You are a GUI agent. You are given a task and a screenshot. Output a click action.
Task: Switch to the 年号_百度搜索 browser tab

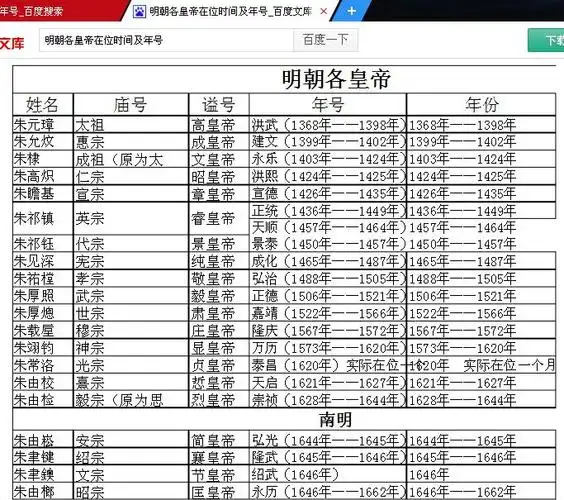pyautogui.click(x=61, y=11)
